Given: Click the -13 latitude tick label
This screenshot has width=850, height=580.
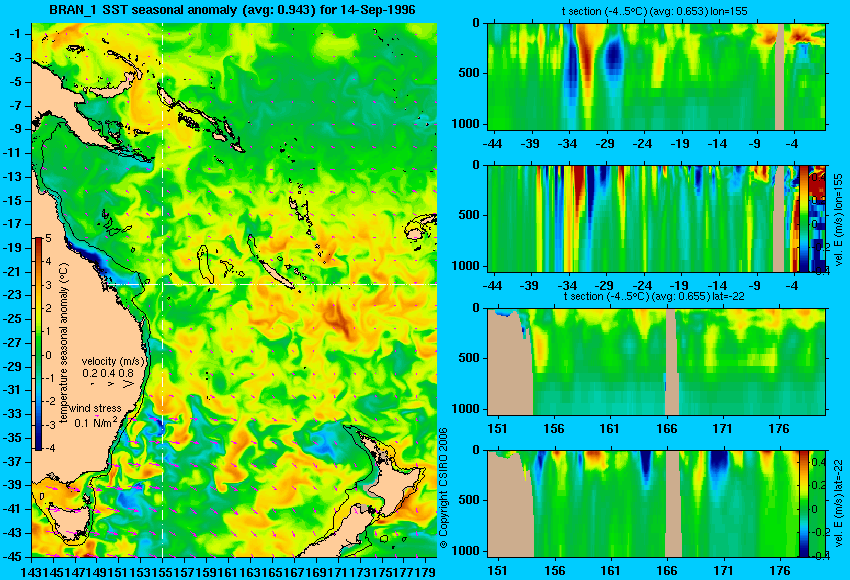Looking at the screenshot, I should [x=13, y=177].
